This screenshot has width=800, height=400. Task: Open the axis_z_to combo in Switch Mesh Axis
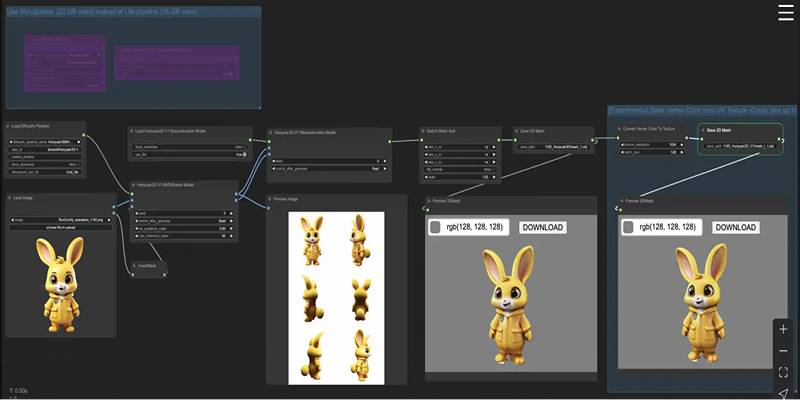[x=459, y=162]
